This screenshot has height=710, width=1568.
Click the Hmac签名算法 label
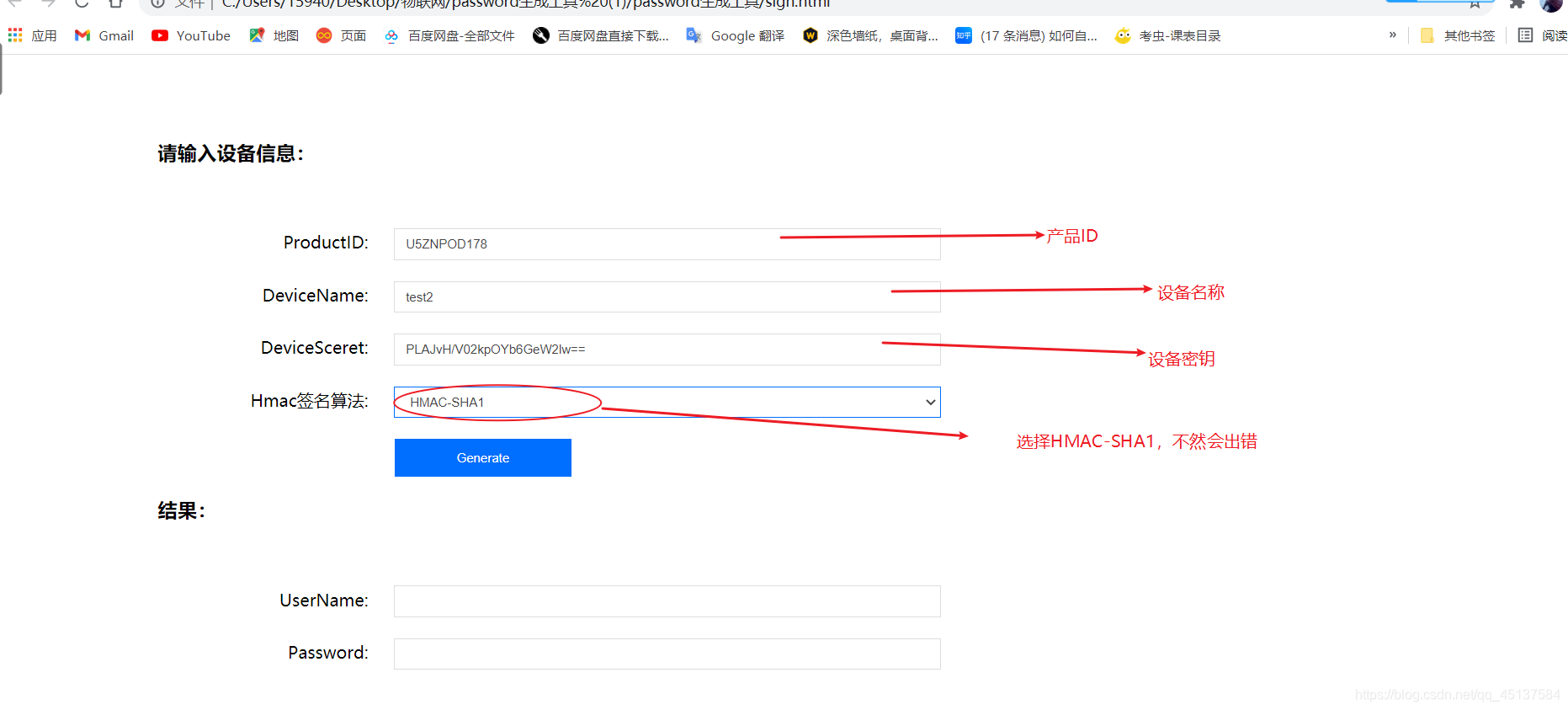click(310, 401)
